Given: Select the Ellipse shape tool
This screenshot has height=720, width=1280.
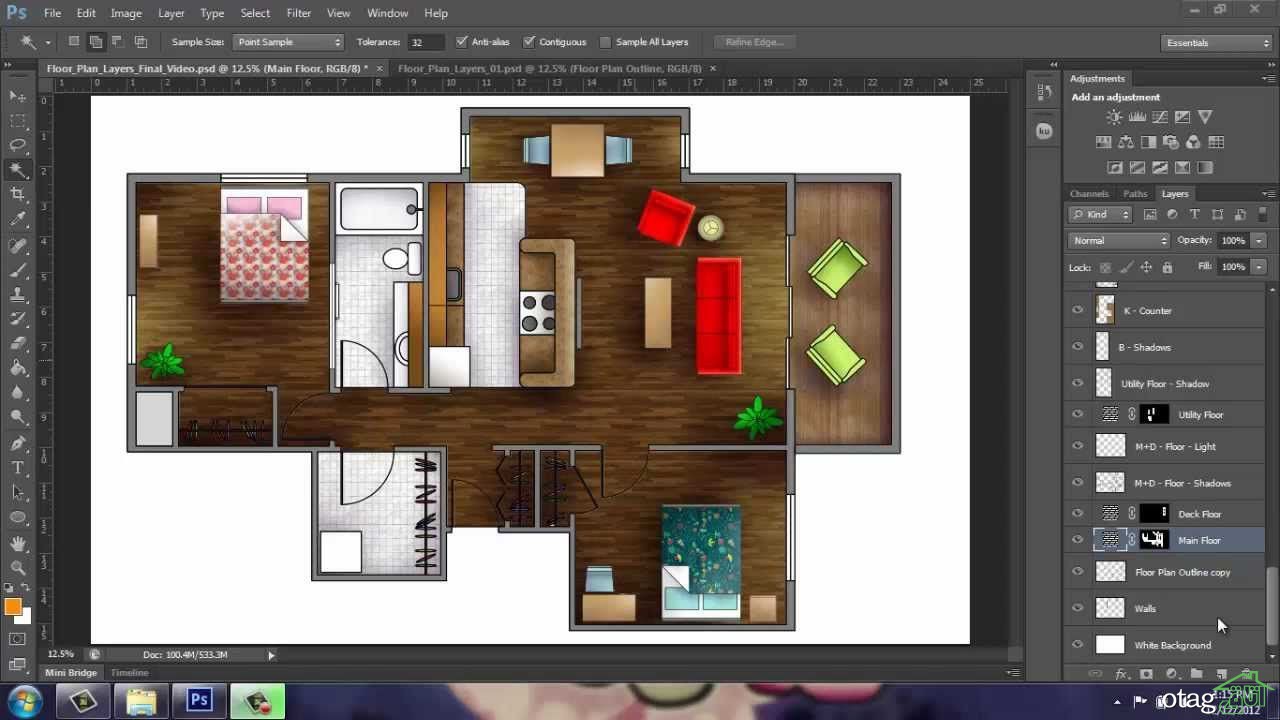Looking at the screenshot, I should click(x=18, y=517).
